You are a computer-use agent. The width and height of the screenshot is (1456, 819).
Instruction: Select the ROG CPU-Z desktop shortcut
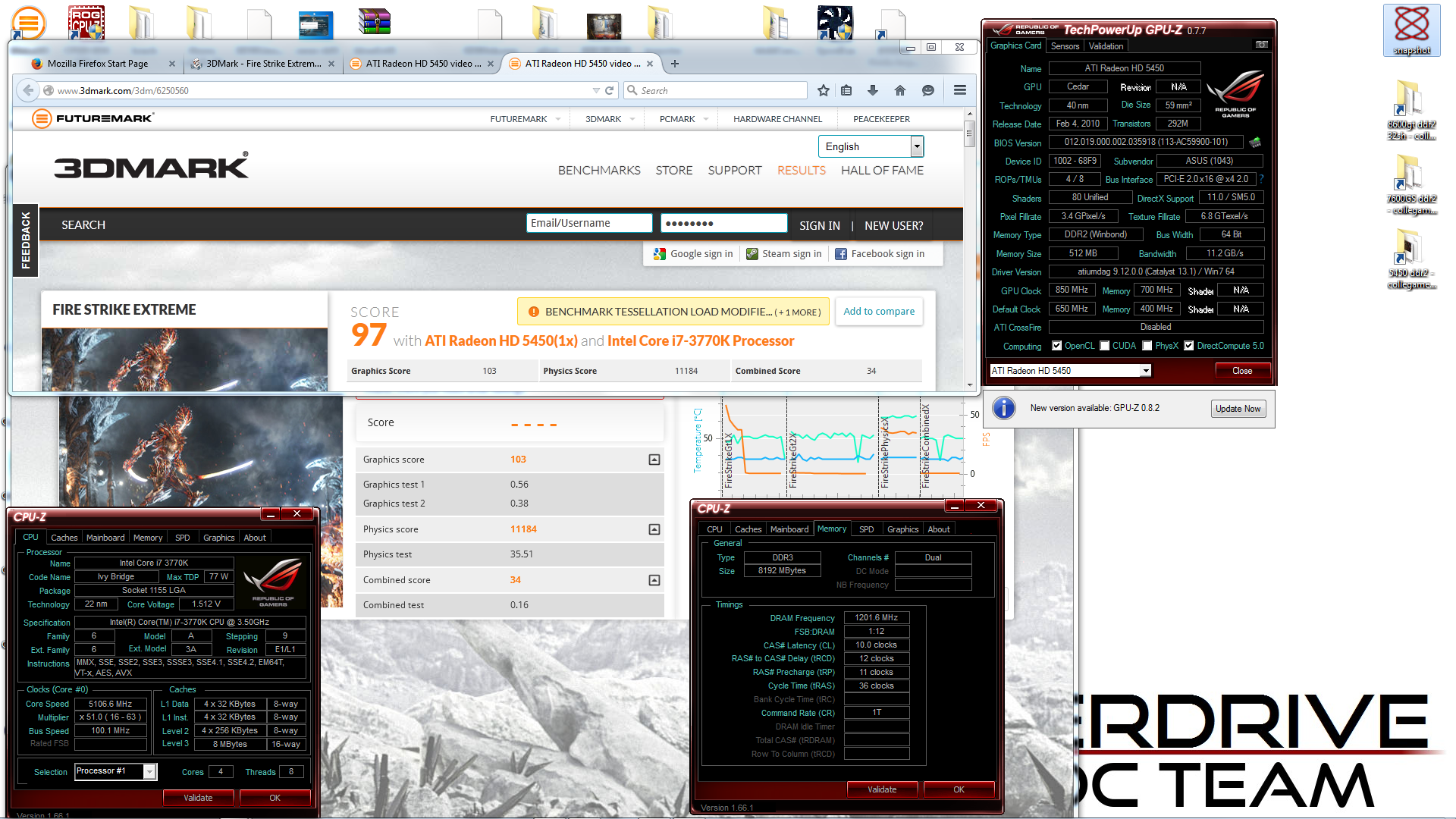(x=86, y=23)
